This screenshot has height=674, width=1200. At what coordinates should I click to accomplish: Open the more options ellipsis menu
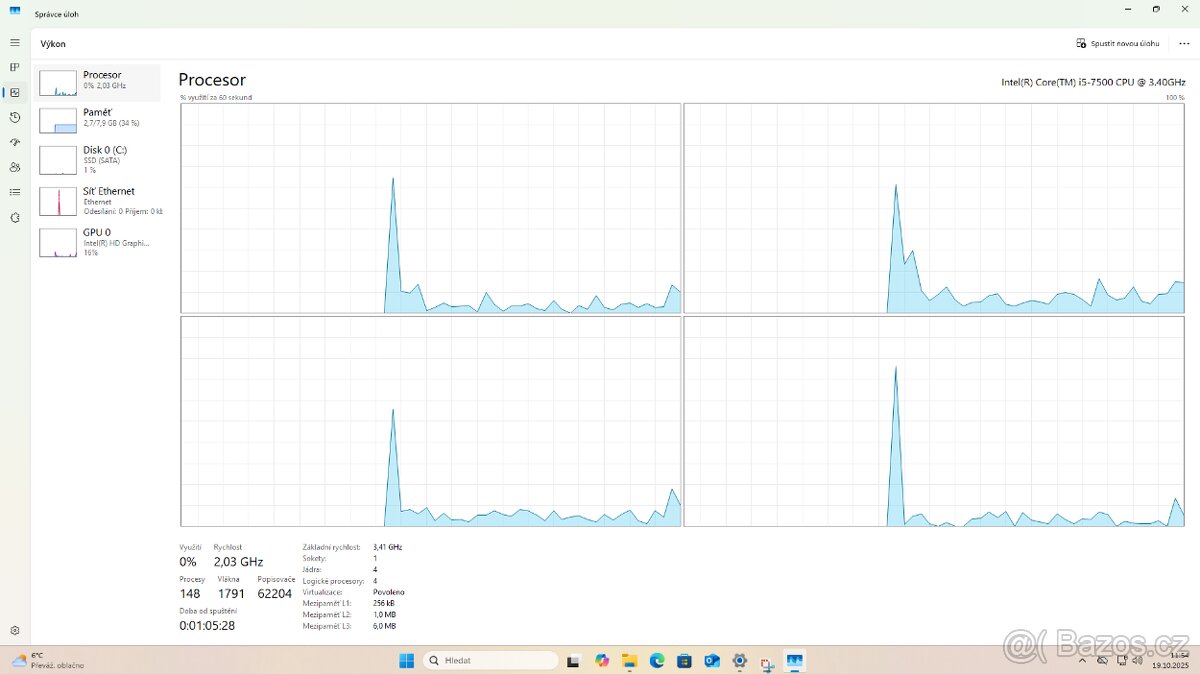1184,43
